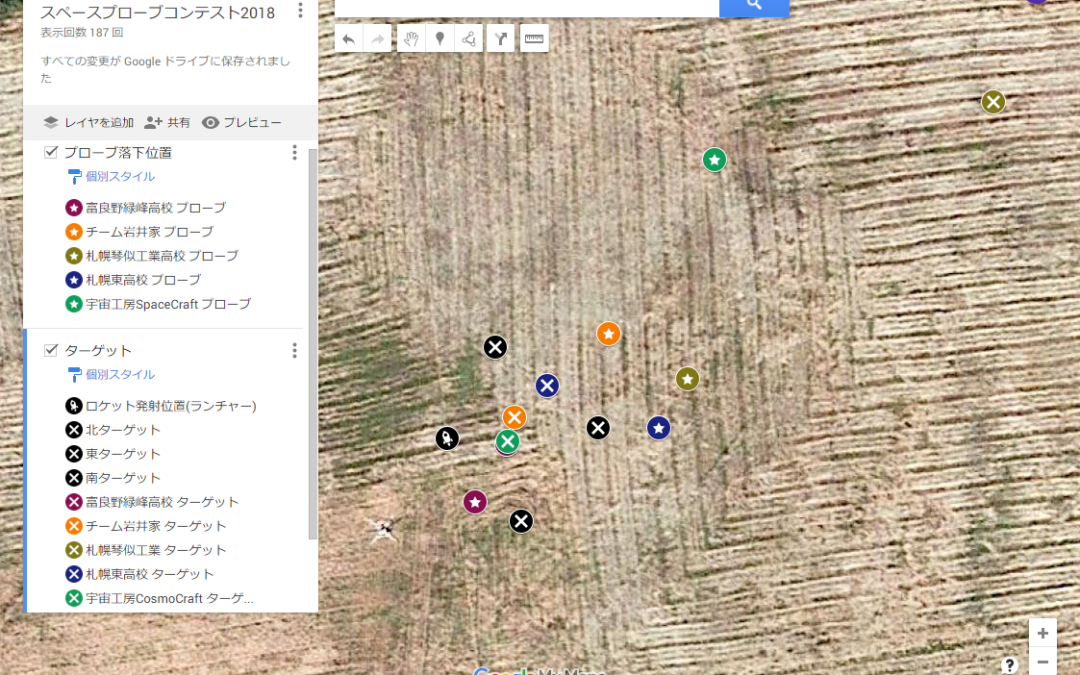Toggle the ターゲット layer checkbox

(x=51, y=350)
